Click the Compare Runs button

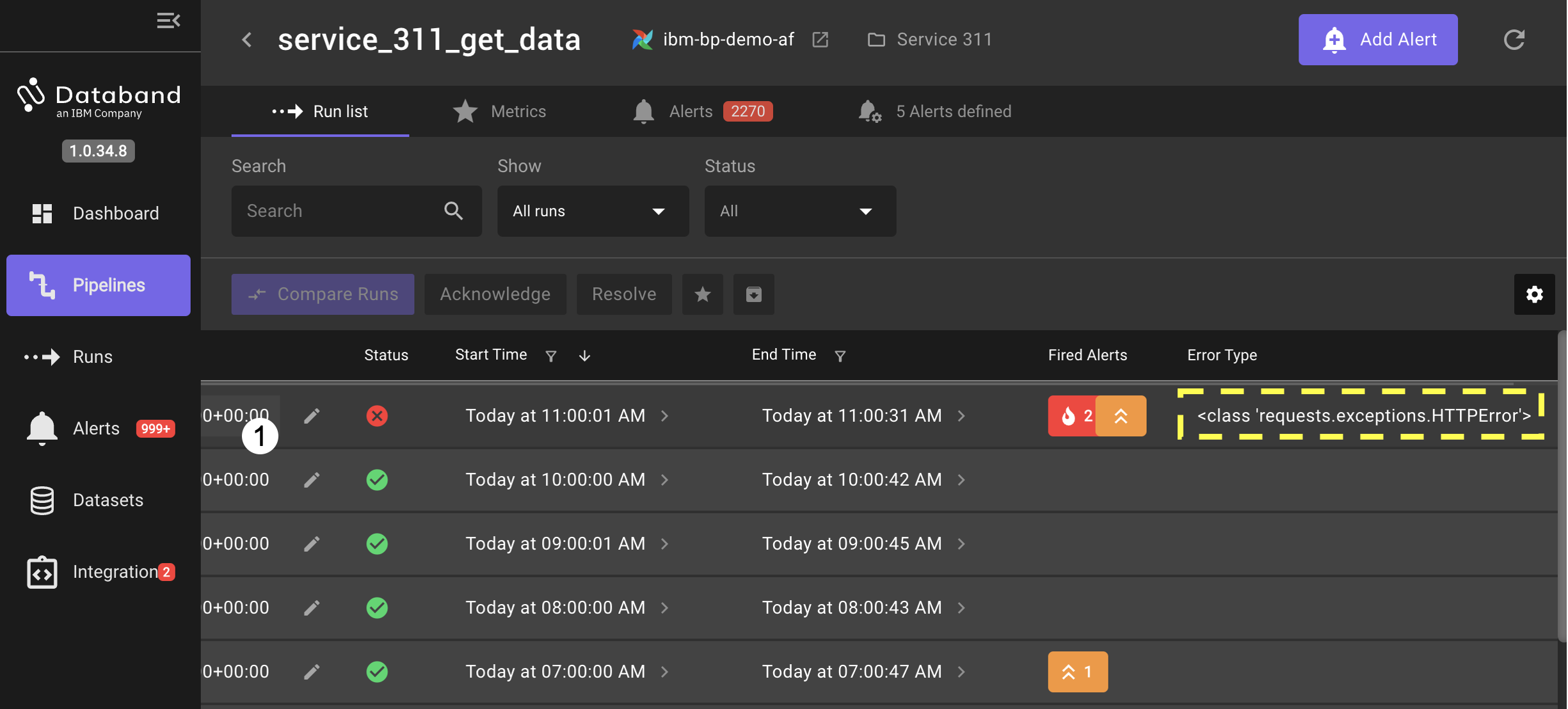[323, 294]
